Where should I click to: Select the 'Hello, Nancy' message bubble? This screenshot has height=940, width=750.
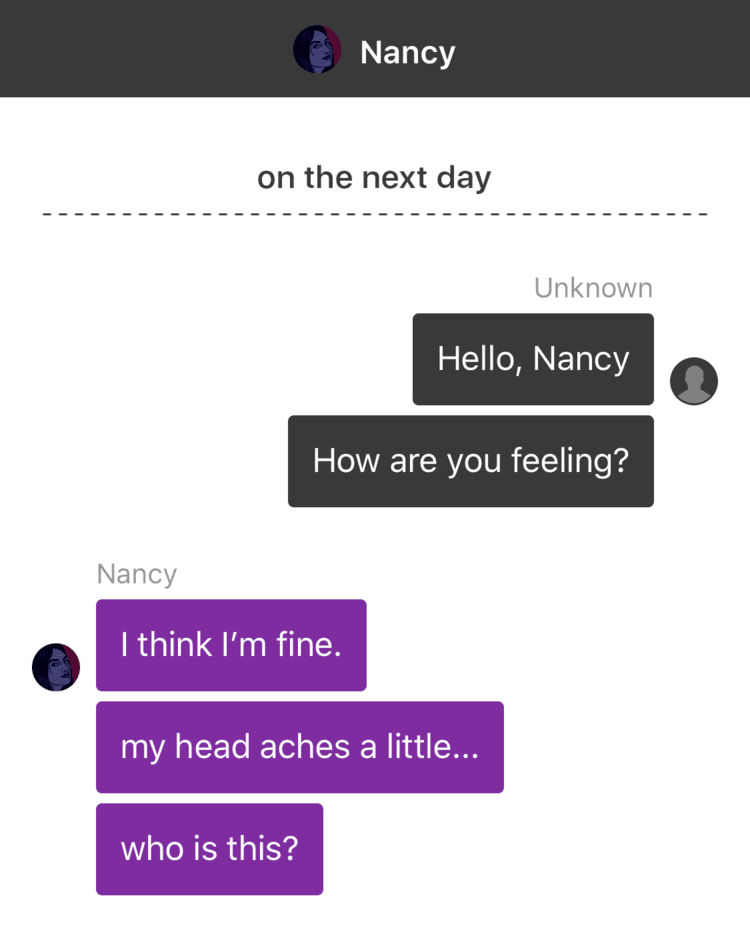coord(533,359)
